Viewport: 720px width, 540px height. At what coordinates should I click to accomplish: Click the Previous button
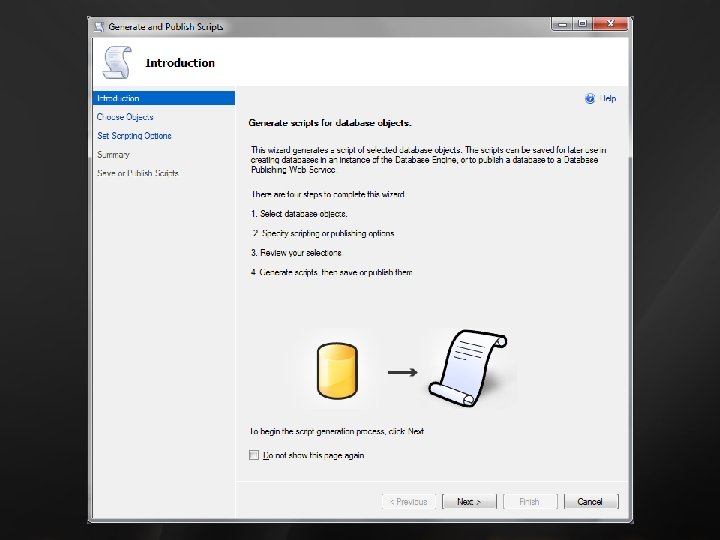408,501
